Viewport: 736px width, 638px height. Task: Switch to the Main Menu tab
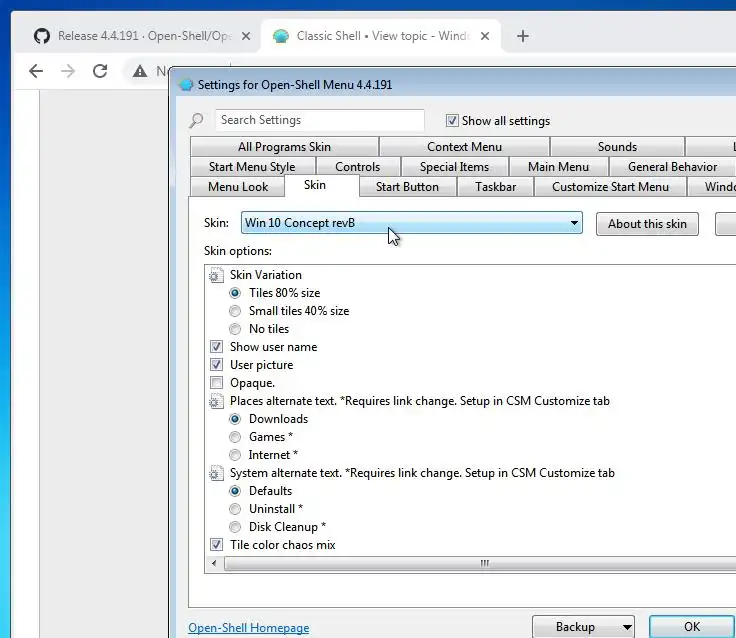(x=558, y=167)
